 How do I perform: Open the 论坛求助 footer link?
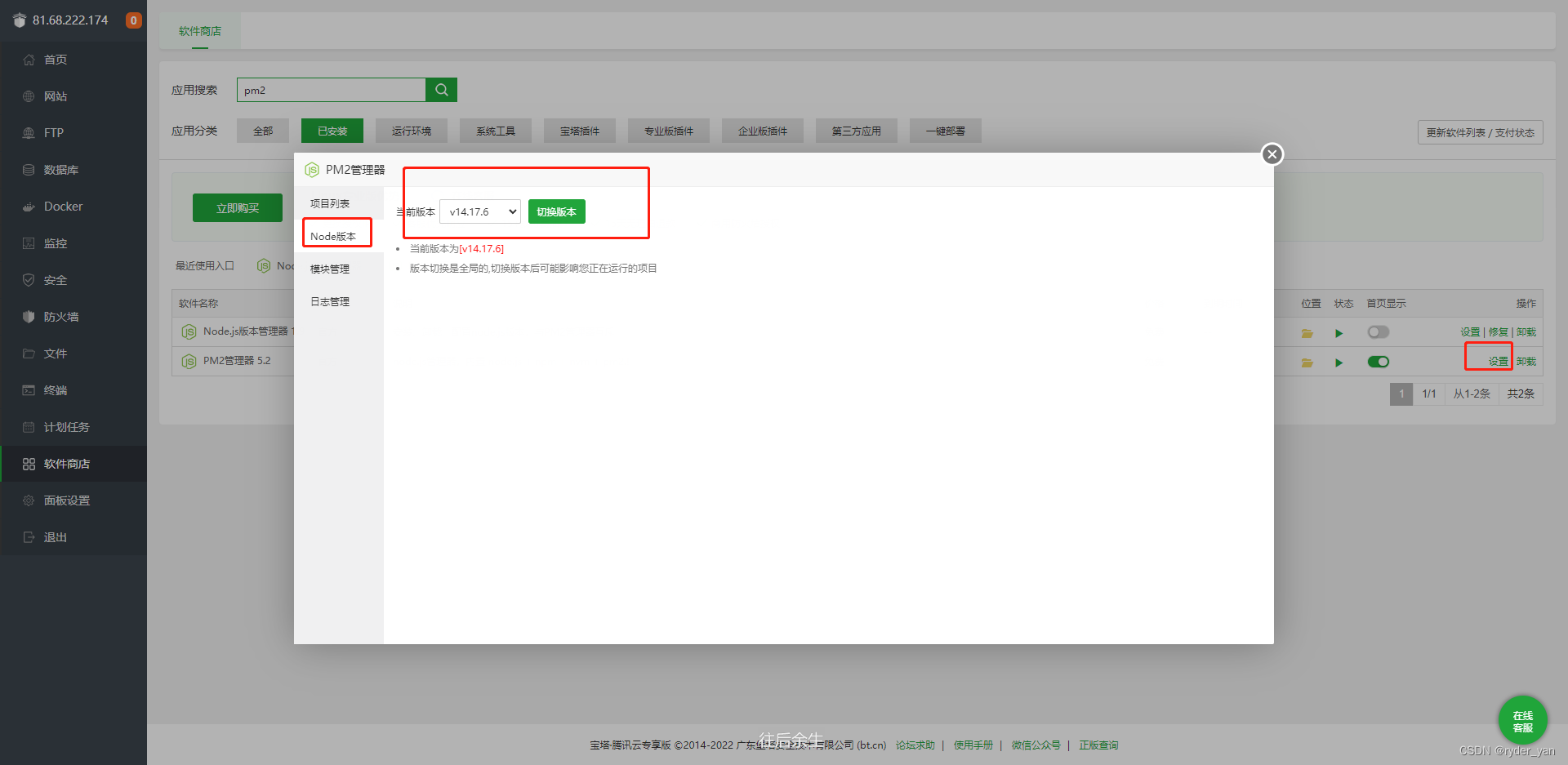pos(915,745)
